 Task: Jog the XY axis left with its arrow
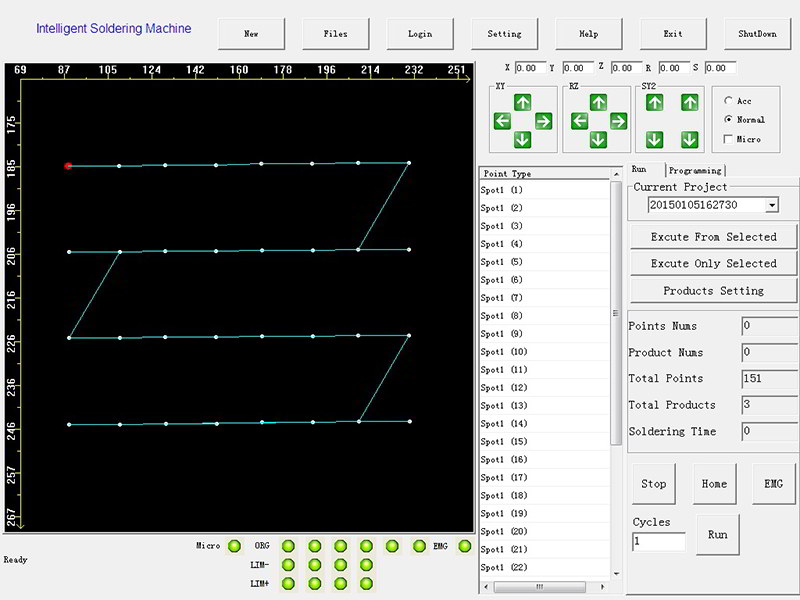tap(503, 121)
